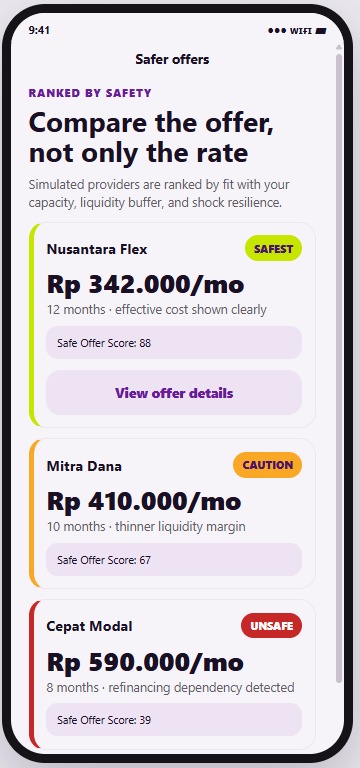Click the Rp 590.000/mo price

pos(145,662)
